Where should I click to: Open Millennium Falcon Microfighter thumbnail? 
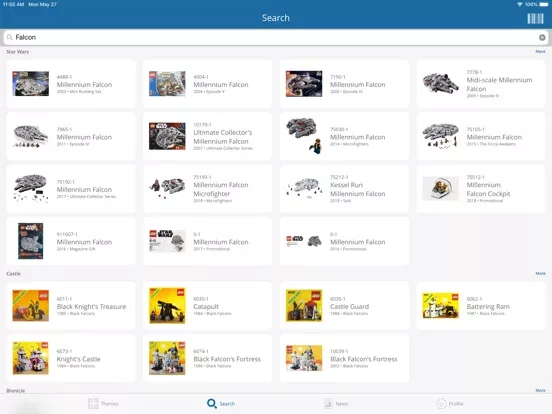pos(167,188)
